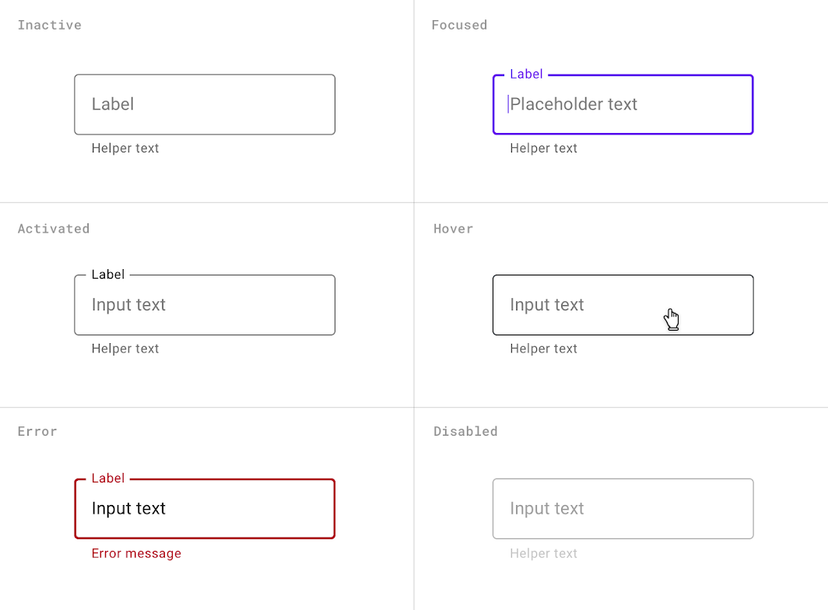Click the Helper text under Inactive field
Viewport: 828px width, 610px height.
(124, 148)
